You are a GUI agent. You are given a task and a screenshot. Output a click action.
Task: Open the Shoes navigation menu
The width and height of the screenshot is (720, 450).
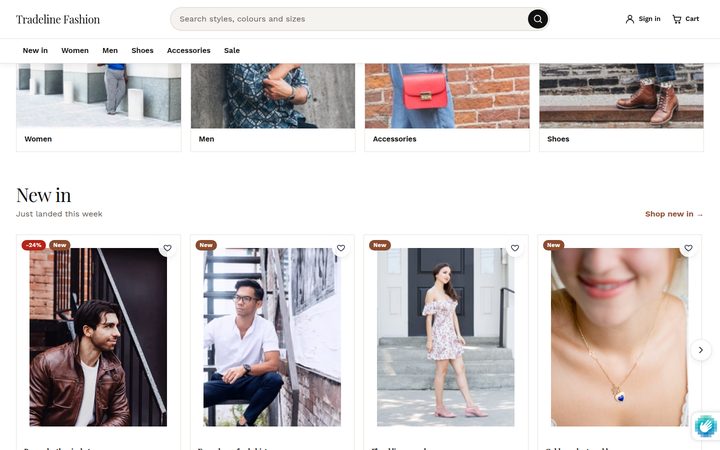[142, 51]
